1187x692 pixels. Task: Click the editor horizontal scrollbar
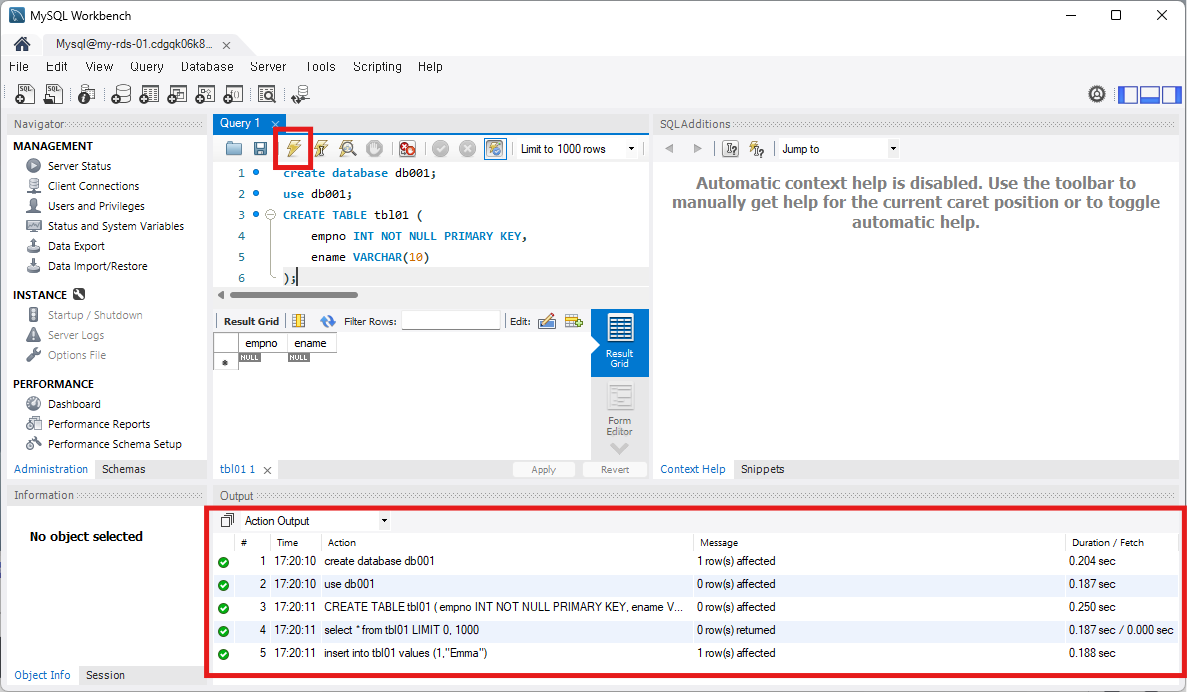pyautogui.click(x=294, y=295)
